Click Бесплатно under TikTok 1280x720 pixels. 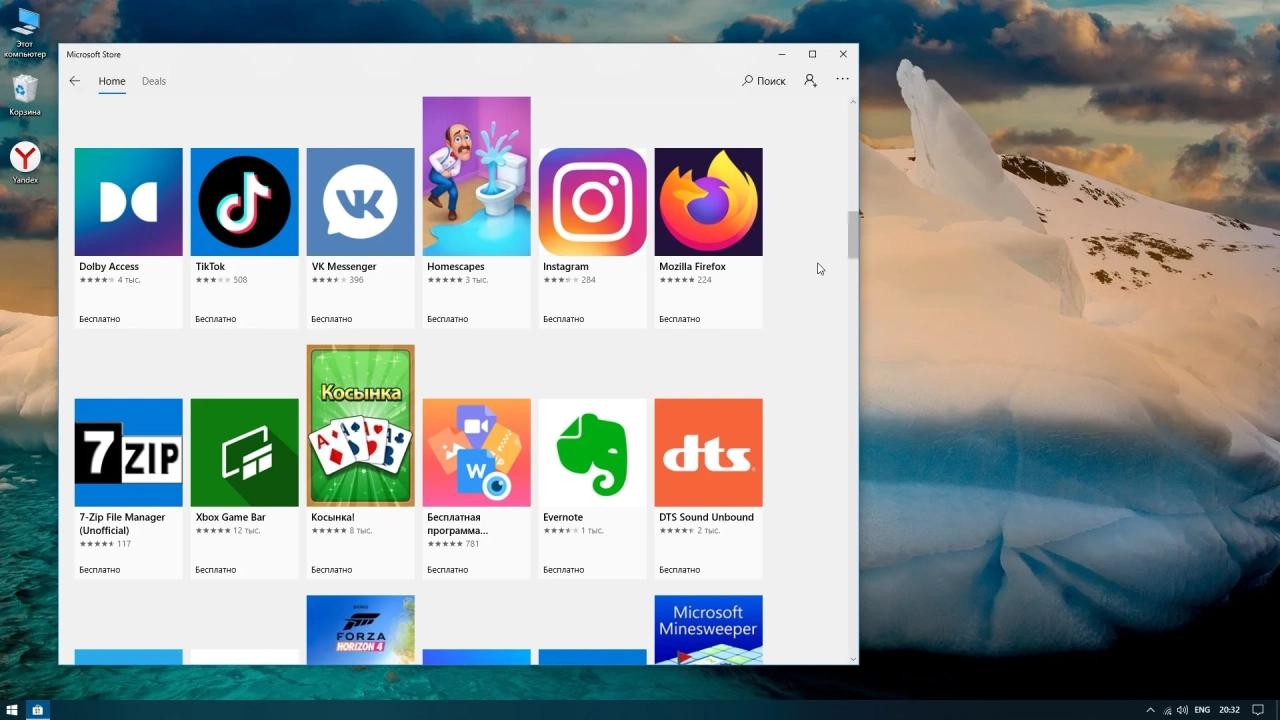[216, 319]
